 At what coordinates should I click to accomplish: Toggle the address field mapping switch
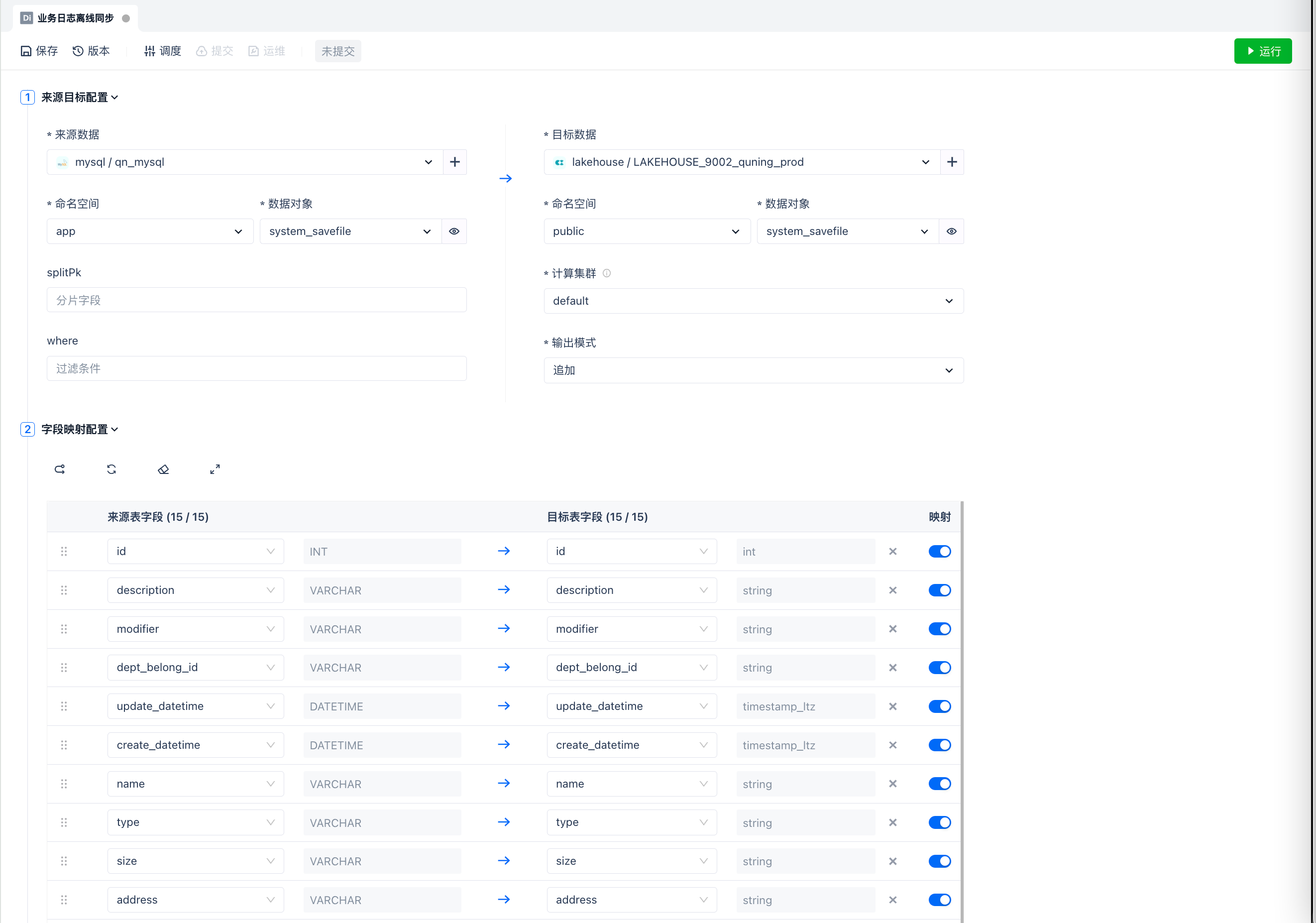click(x=939, y=900)
